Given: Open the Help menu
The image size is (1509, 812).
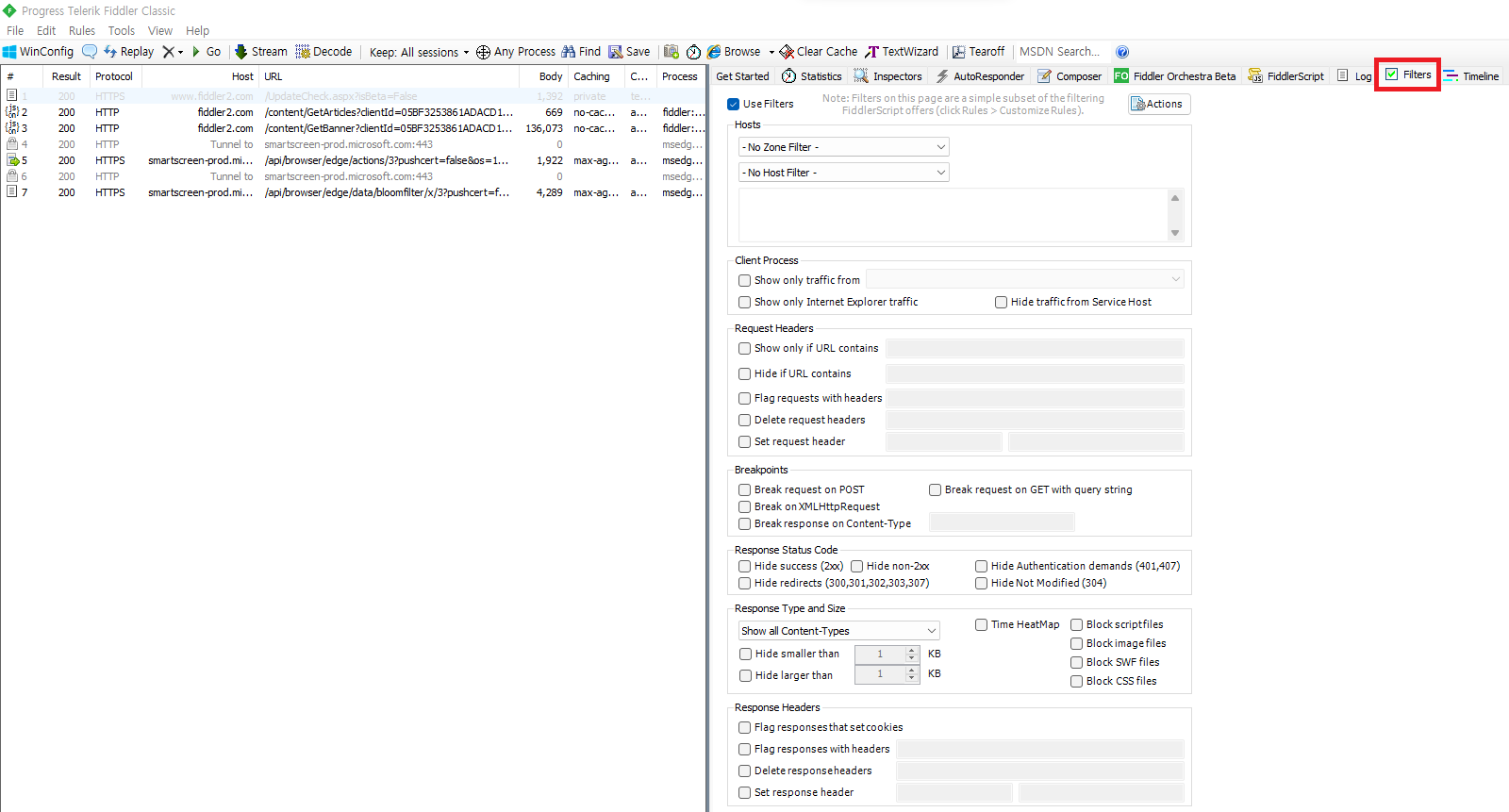Looking at the screenshot, I should coord(197,31).
